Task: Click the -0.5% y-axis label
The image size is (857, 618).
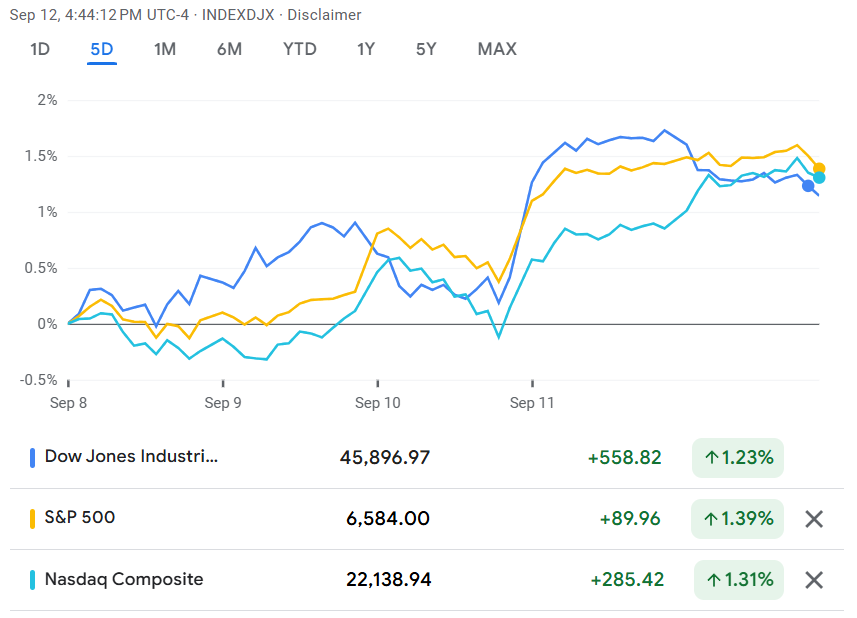Action: [39, 380]
